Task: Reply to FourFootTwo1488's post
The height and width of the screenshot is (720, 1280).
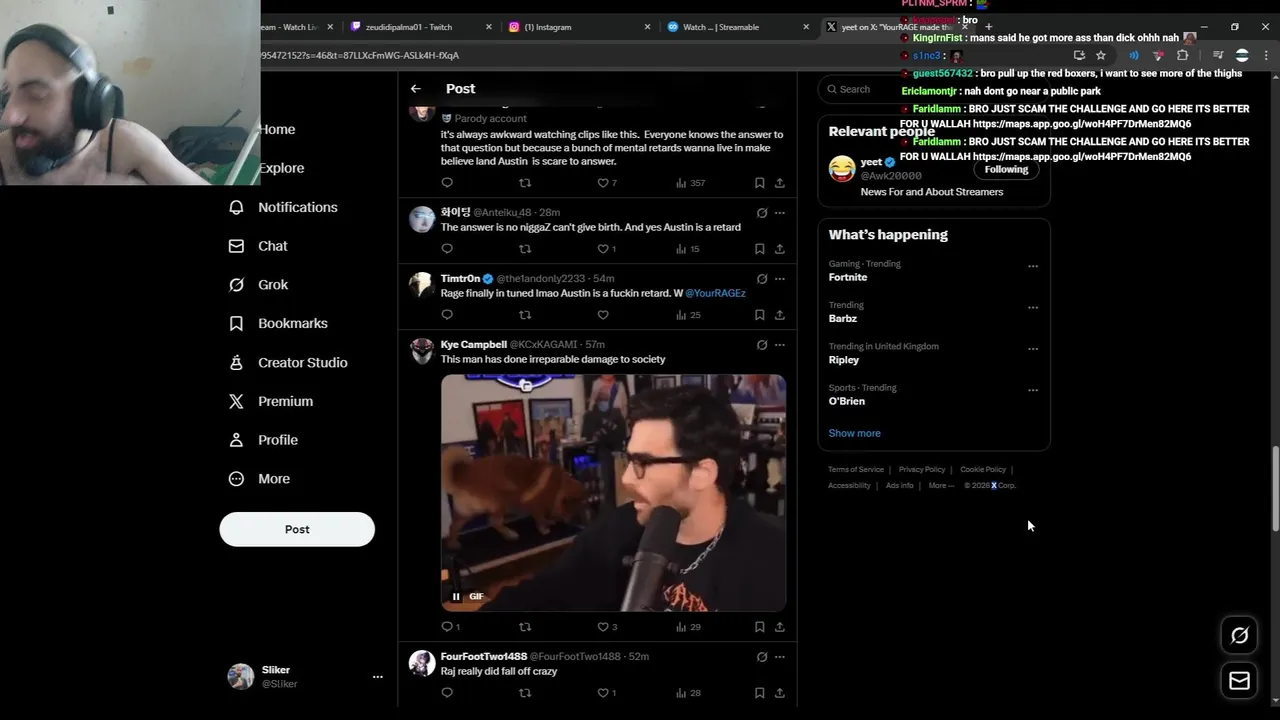Action: coord(447,693)
